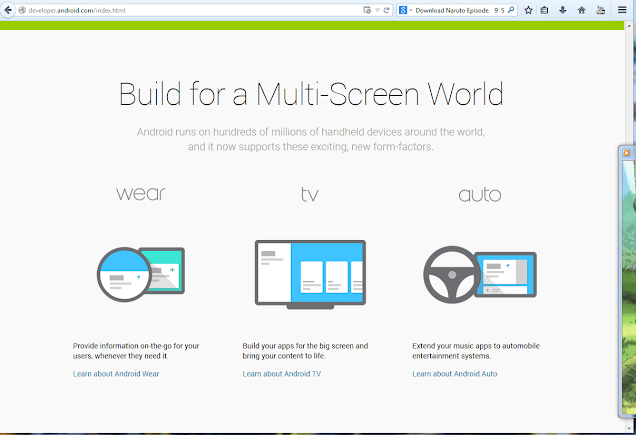Reload the page with the refresh icon

point(387,10)
